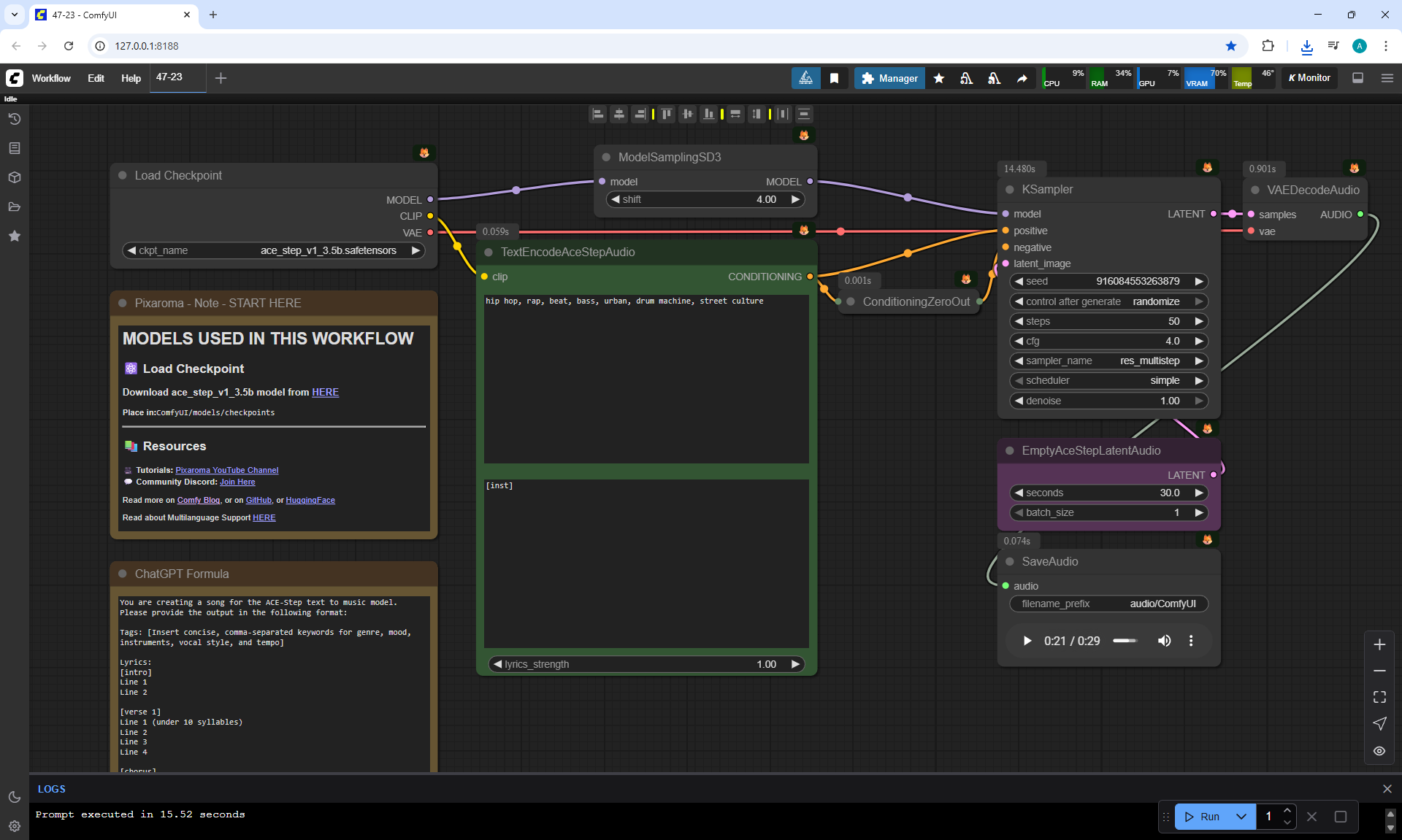The width and height of the screenshot is (1402, 840).
Task: Open the node library cube icon
Action: tap(14, 177)
